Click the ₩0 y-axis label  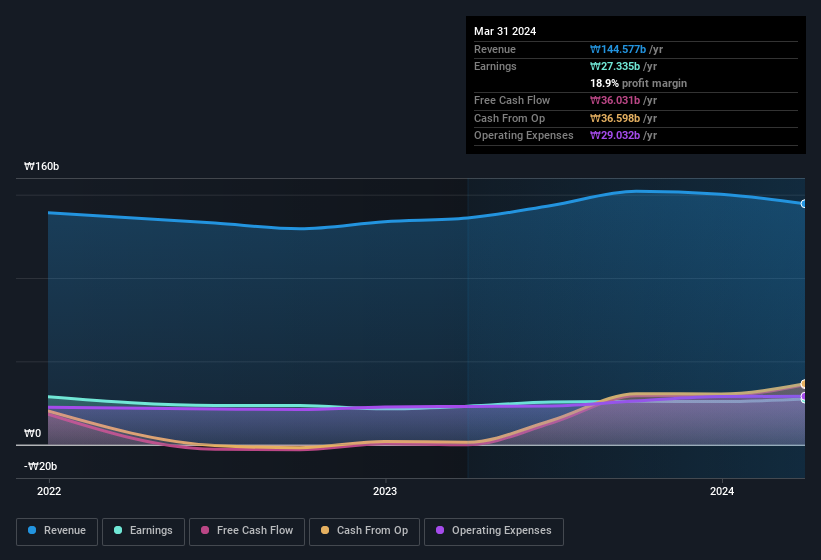point(32,433)
